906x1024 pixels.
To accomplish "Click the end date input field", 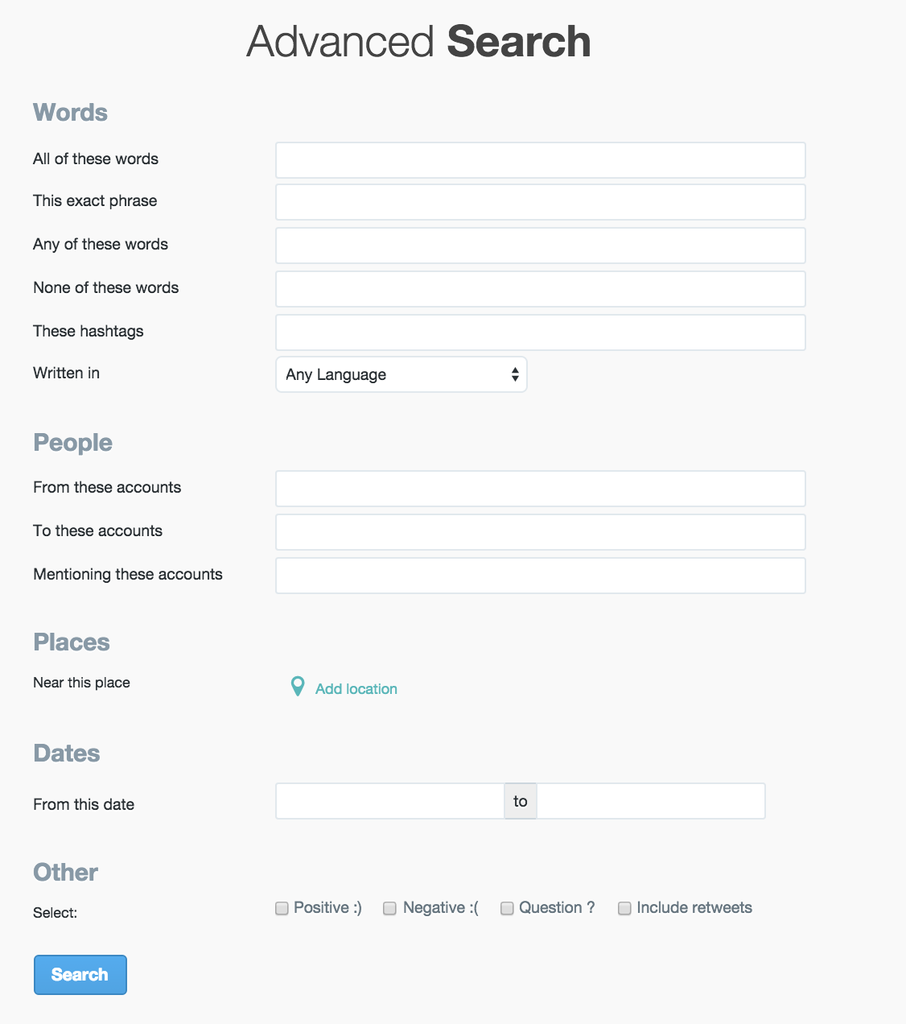I will (x=650, y=801).
